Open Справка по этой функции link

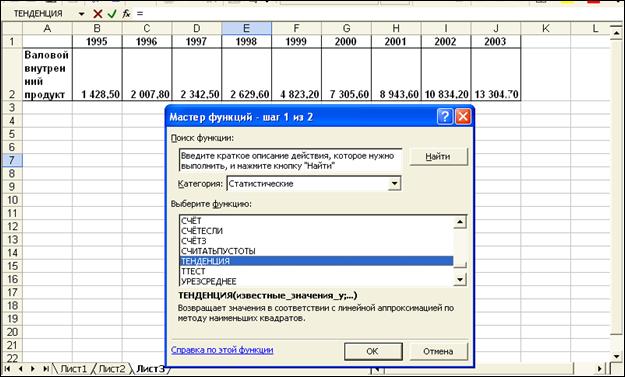(222, 350)
